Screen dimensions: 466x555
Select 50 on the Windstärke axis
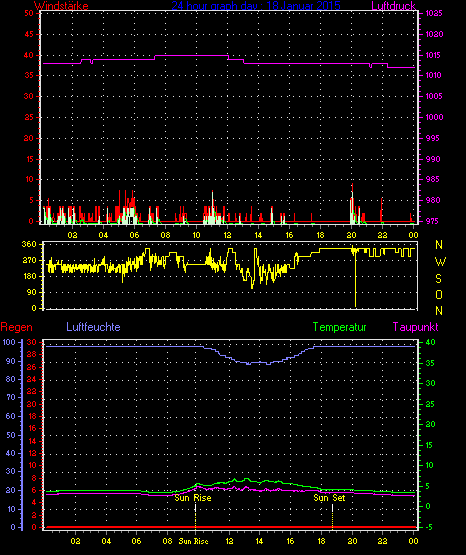29,13
